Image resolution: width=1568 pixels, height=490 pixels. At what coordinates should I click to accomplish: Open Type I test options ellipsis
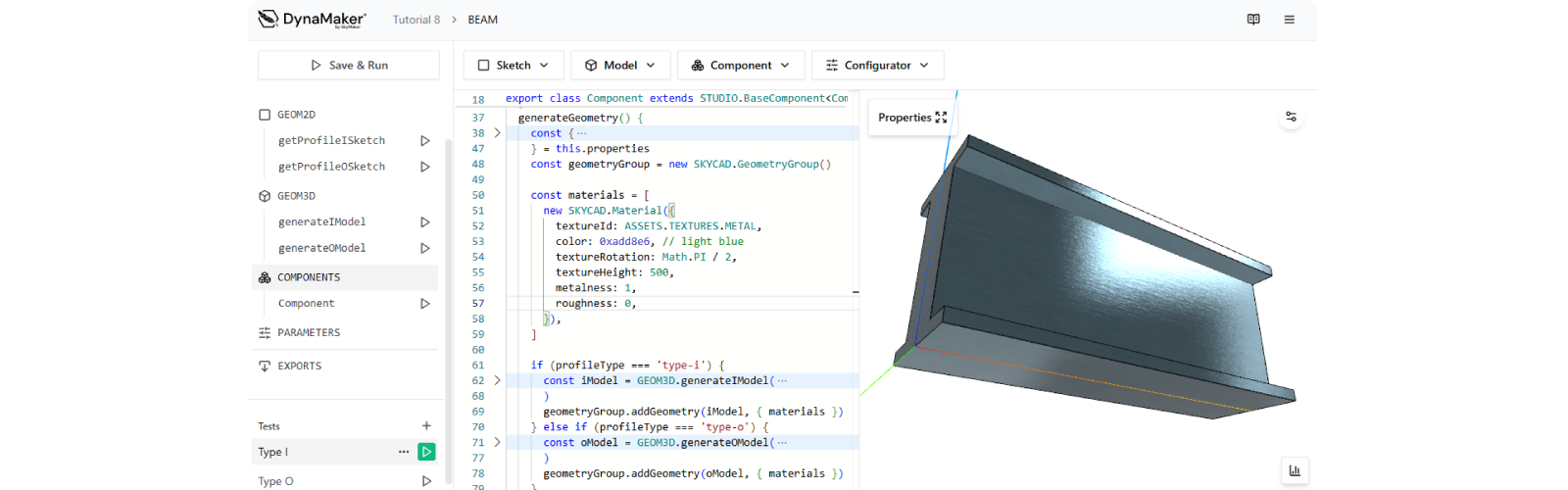point(404,452)
